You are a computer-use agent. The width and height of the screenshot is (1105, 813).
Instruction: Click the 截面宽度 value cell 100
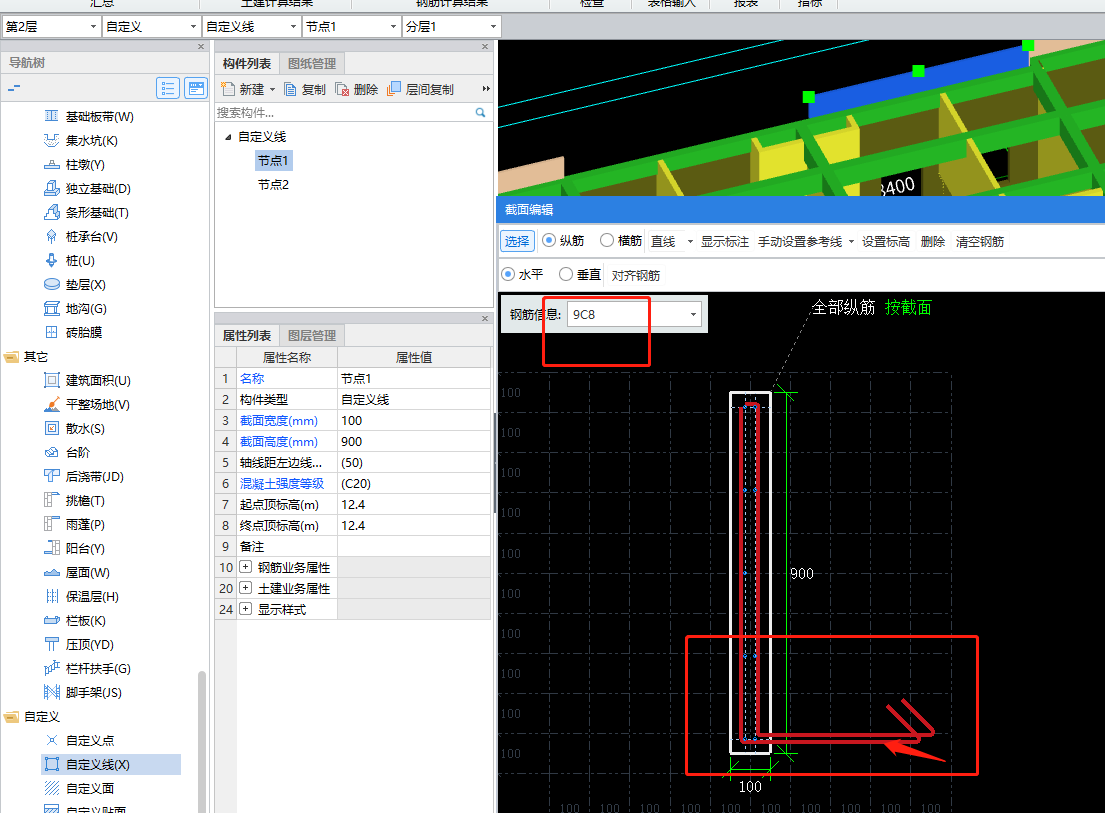414,421
